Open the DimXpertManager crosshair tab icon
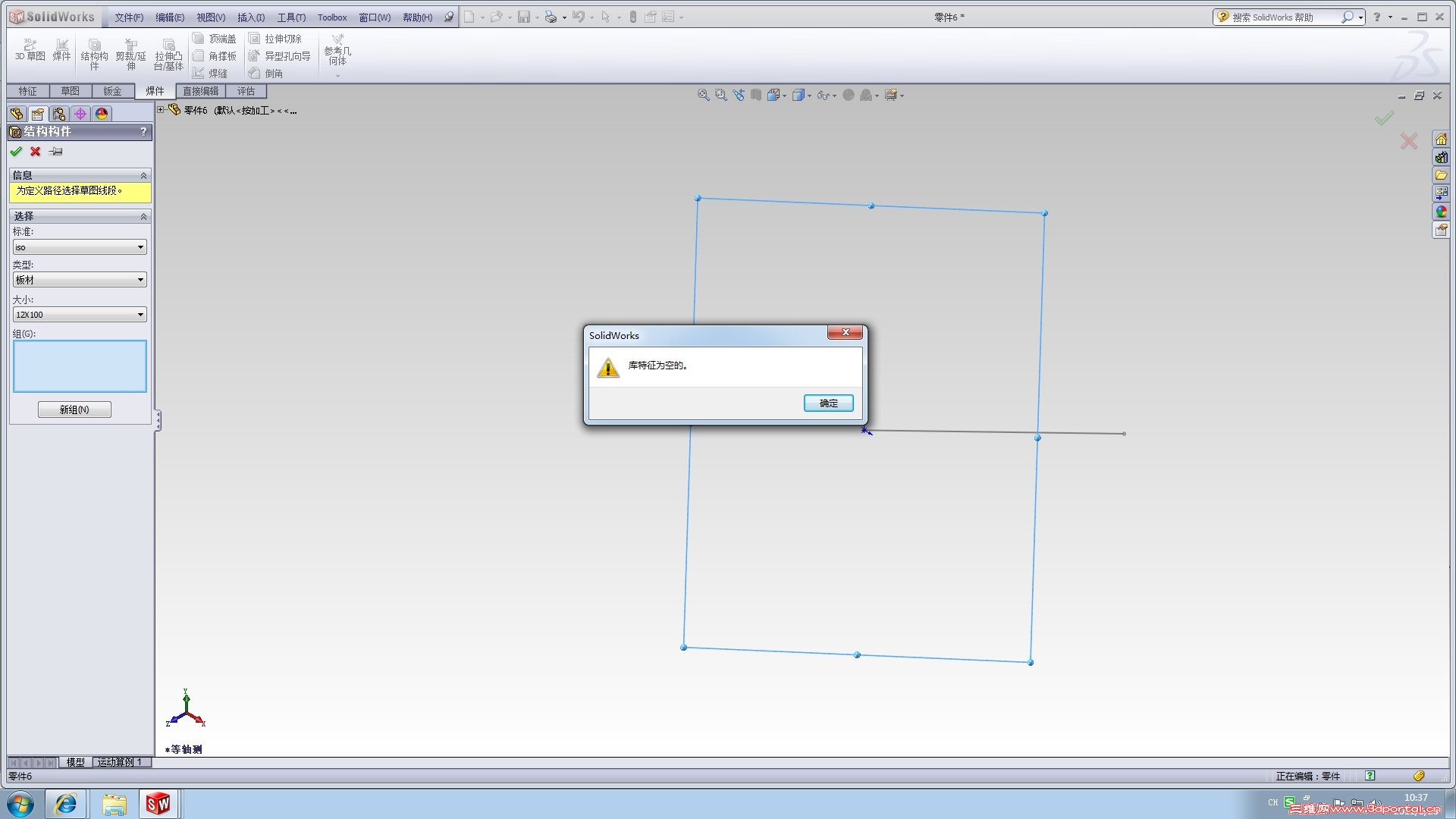This screenshot has width=1456, height=819. point(80,114)
